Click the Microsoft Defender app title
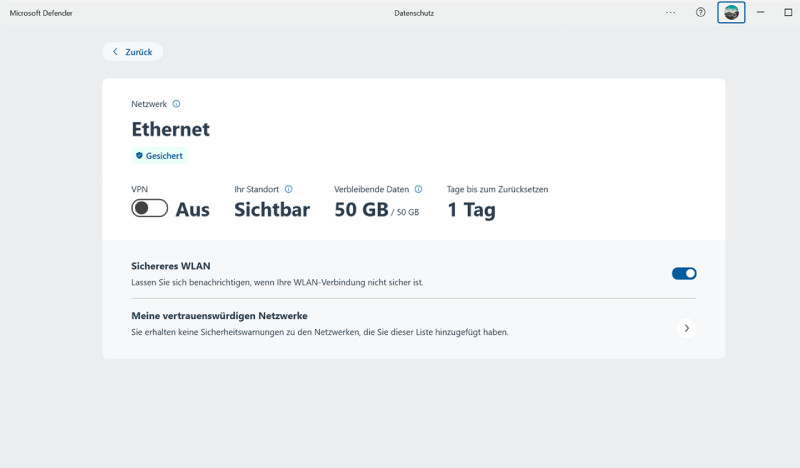 (41, 13)
